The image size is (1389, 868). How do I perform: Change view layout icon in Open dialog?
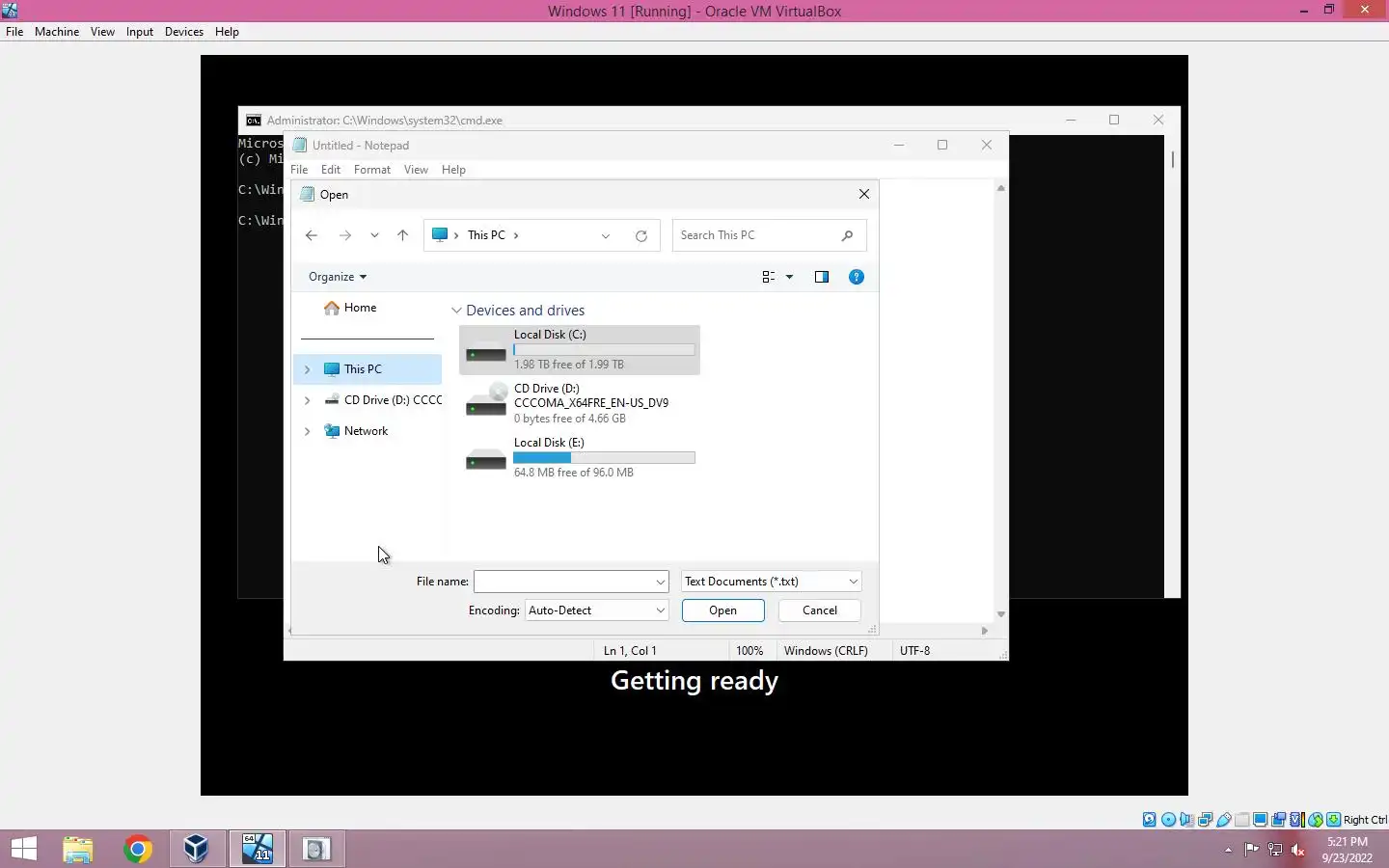point(768,277)
